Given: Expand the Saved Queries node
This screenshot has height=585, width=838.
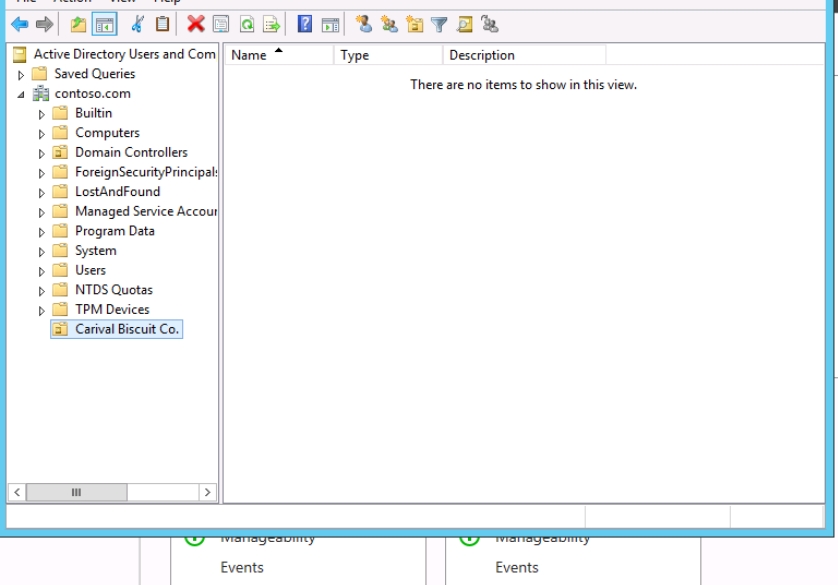Looking at the screenshot, I should (x=21, y=75).
